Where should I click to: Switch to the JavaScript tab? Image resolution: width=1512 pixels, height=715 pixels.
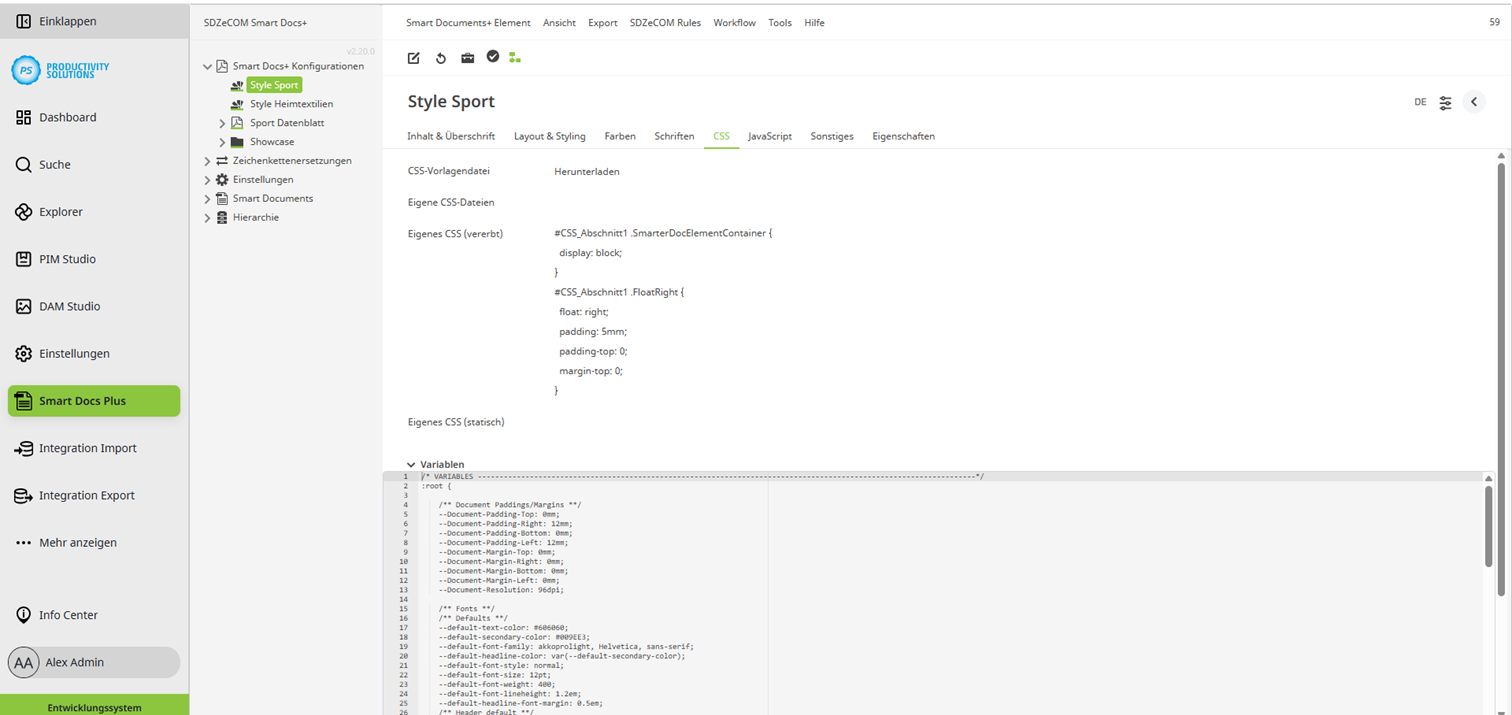pyautogui.click(x=770, y=136)
